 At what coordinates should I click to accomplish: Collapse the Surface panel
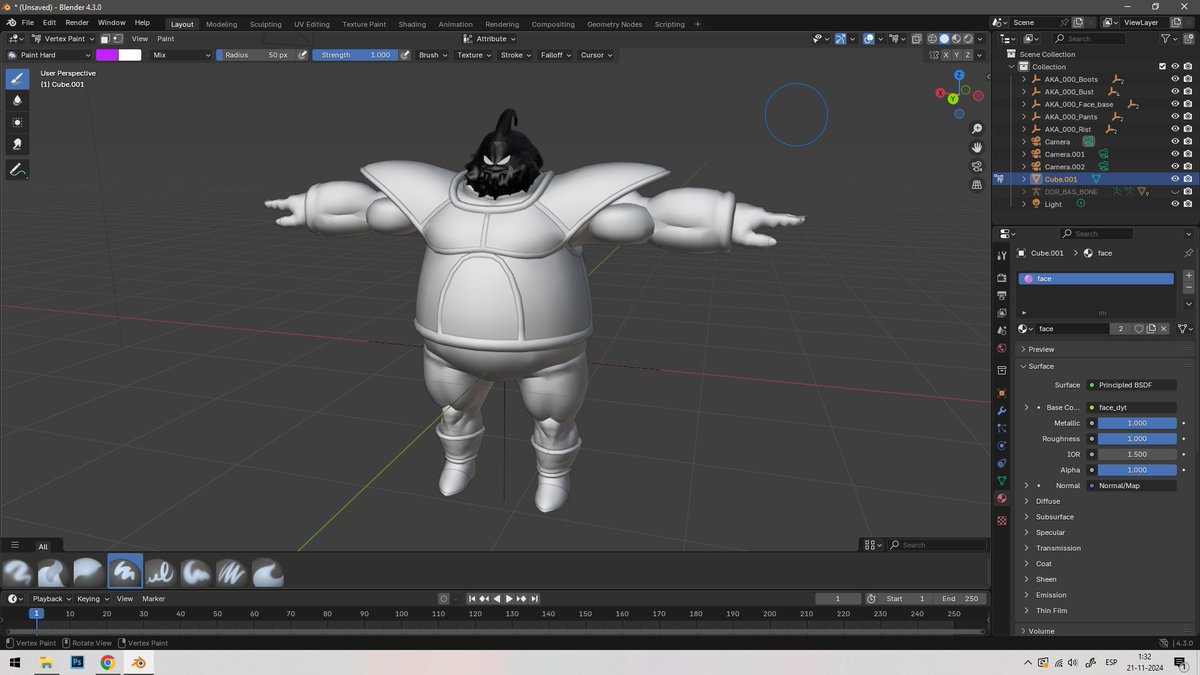pyautogui.click(x=1041, y=366)
